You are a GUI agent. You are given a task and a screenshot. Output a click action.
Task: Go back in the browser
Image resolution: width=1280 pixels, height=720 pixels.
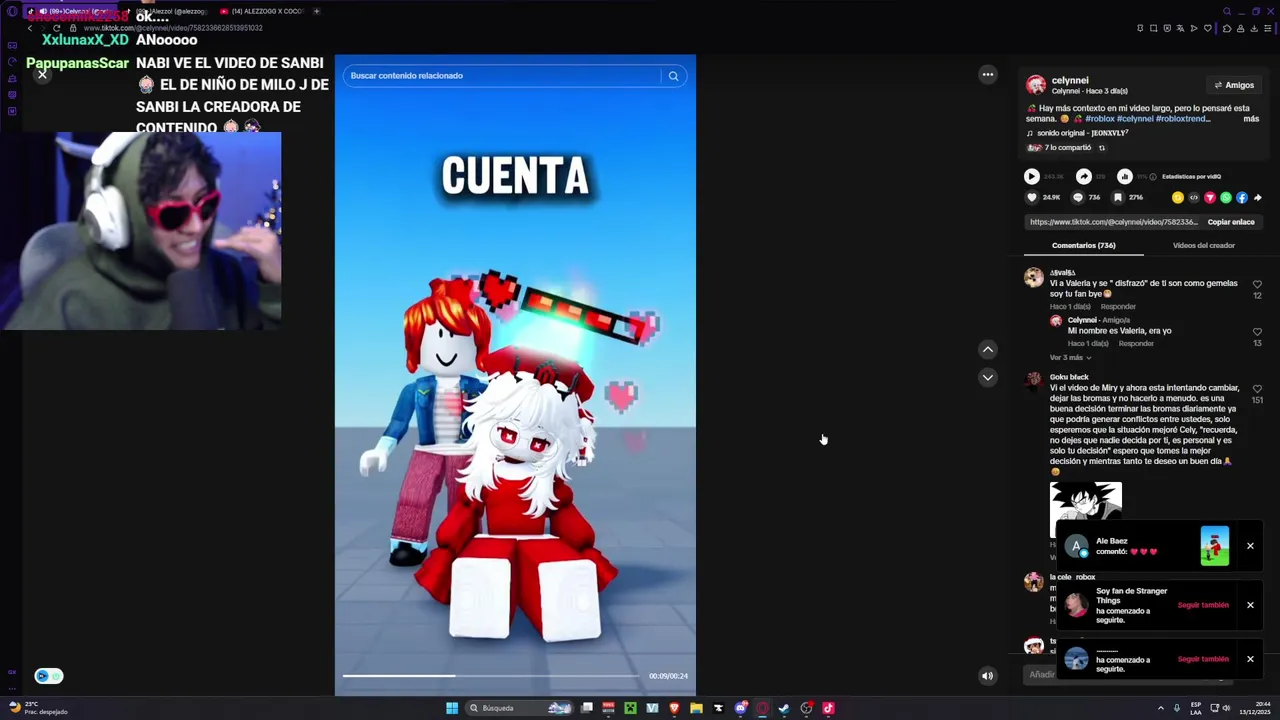click(x=30, y=28)
